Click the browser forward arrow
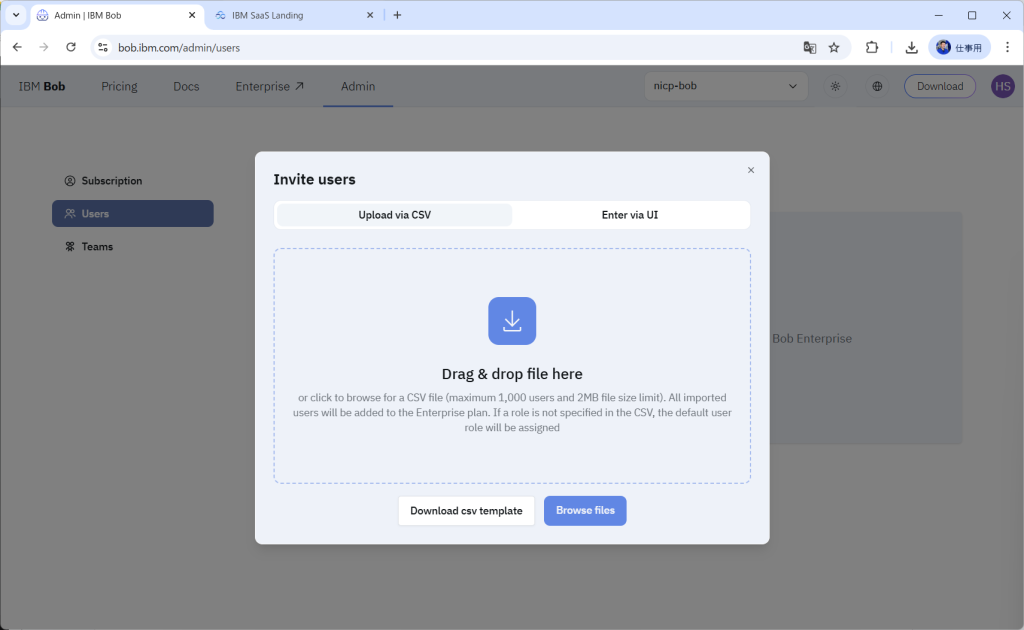 [x=44, y=47]
